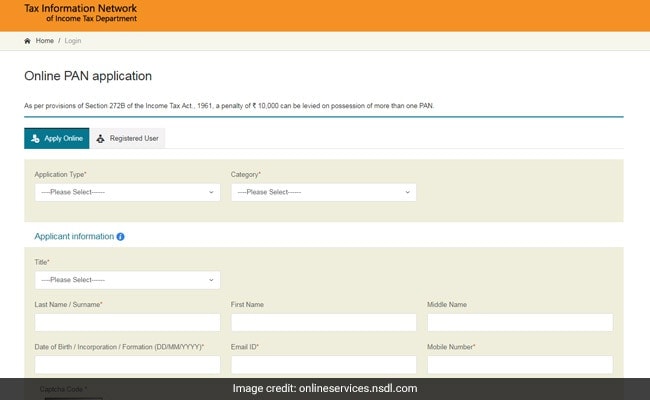The height and width of the screenshot is (400, 650).
Task: Select the Apply Online tab label
Action: (64, 139)
